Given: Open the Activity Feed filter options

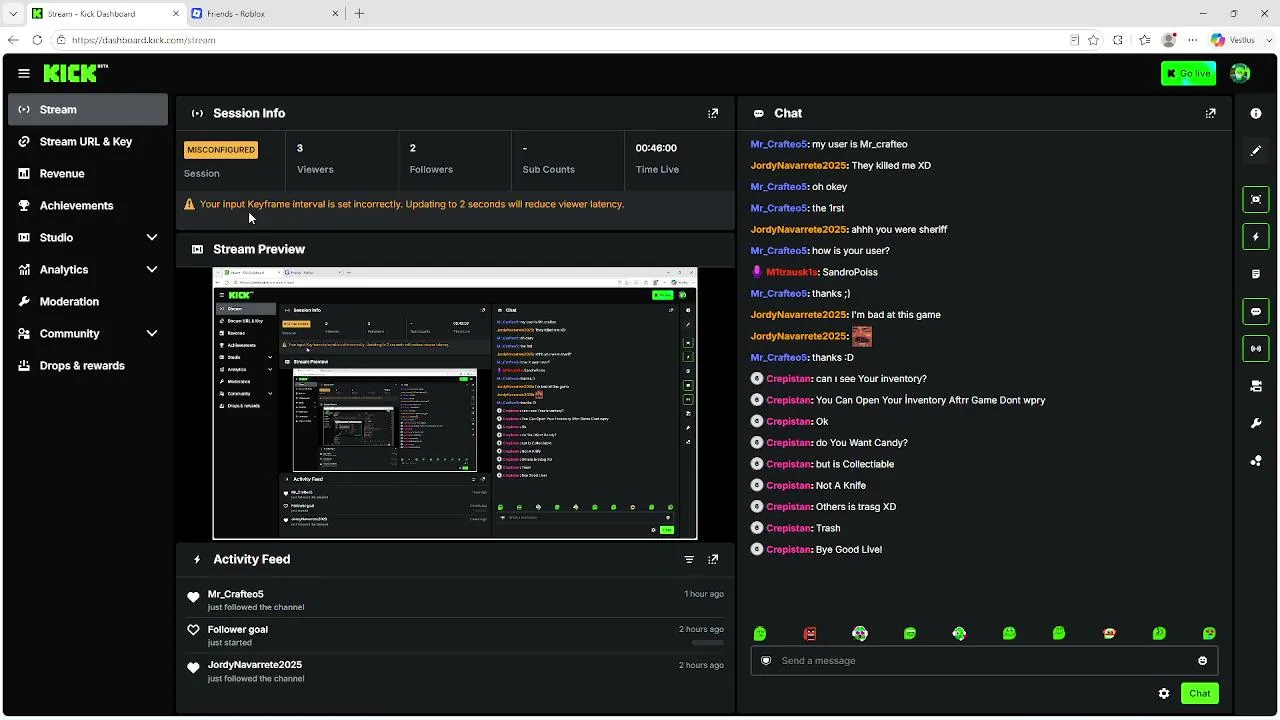Looking at the screenshot, I should pos(689,560).
